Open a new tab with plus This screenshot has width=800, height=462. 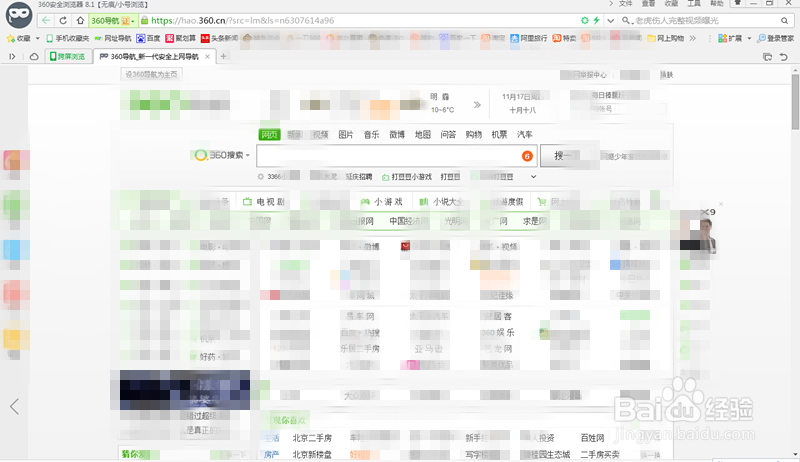click(x=223, y=57)
